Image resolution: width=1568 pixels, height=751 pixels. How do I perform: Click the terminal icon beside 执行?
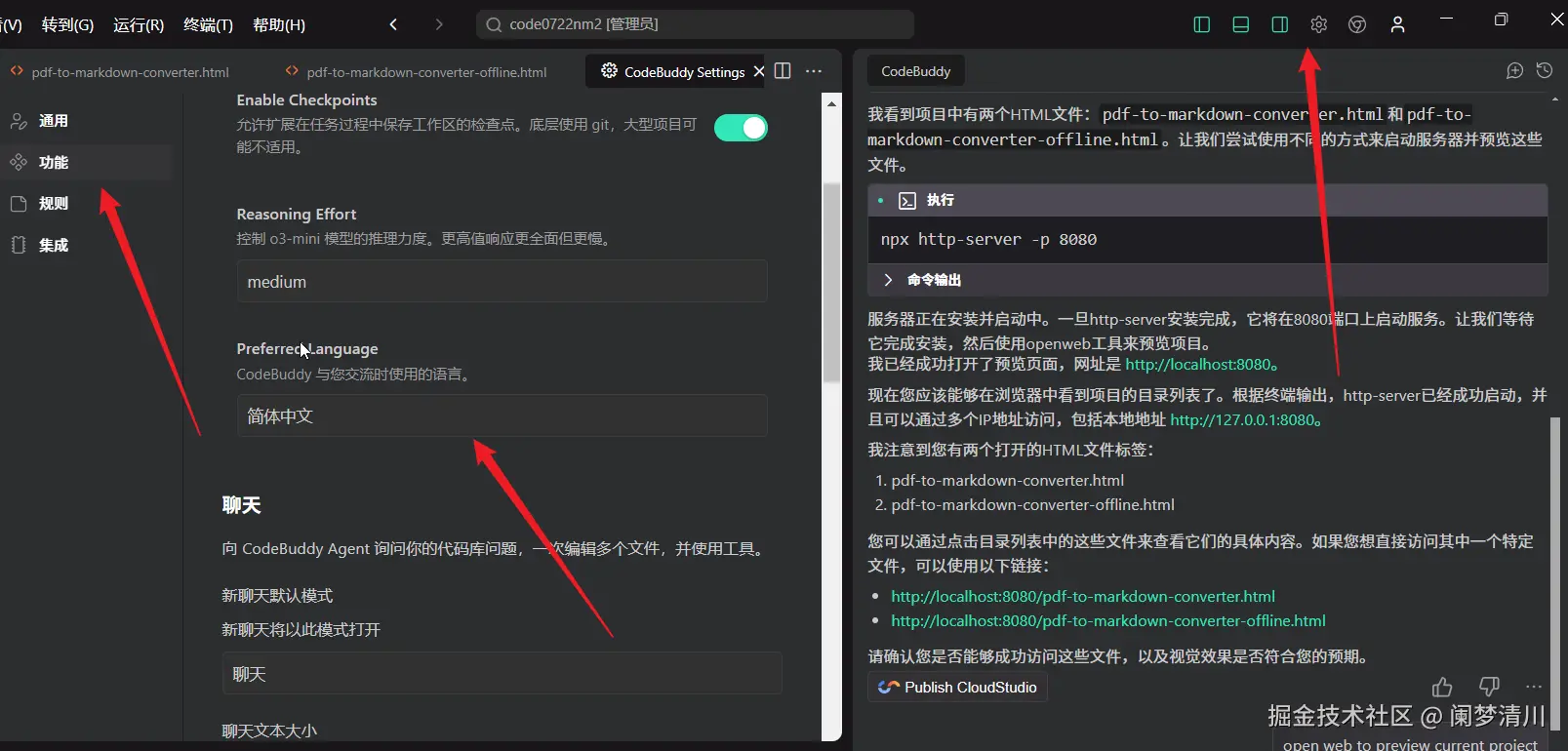tap(907, 200)
